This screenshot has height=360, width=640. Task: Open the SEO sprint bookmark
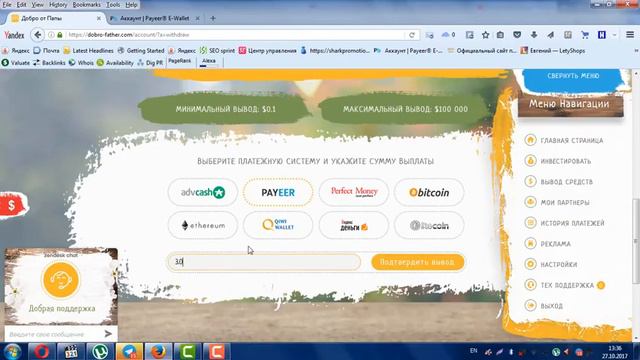[218, 51]
